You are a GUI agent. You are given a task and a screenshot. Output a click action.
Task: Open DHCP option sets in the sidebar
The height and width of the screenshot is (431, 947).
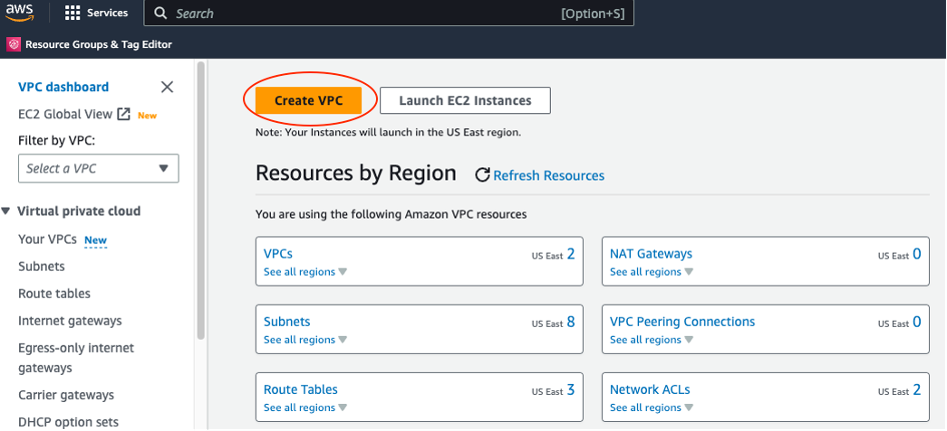[x=68, y=422]
